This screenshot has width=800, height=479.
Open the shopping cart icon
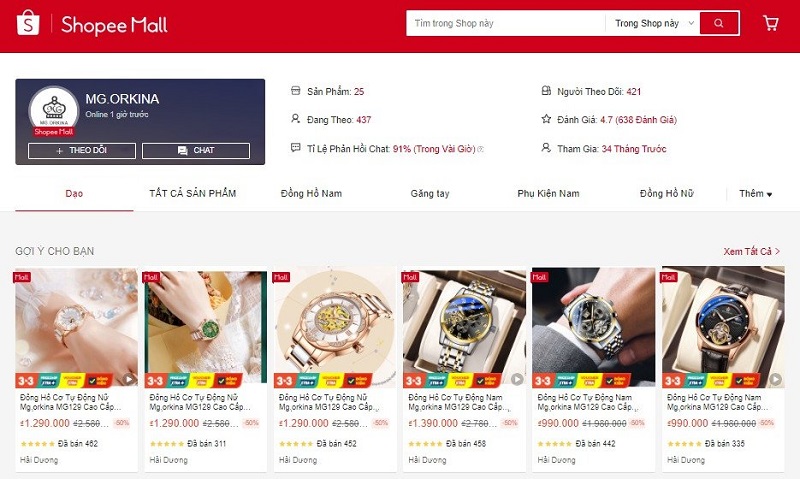point(770,23)
